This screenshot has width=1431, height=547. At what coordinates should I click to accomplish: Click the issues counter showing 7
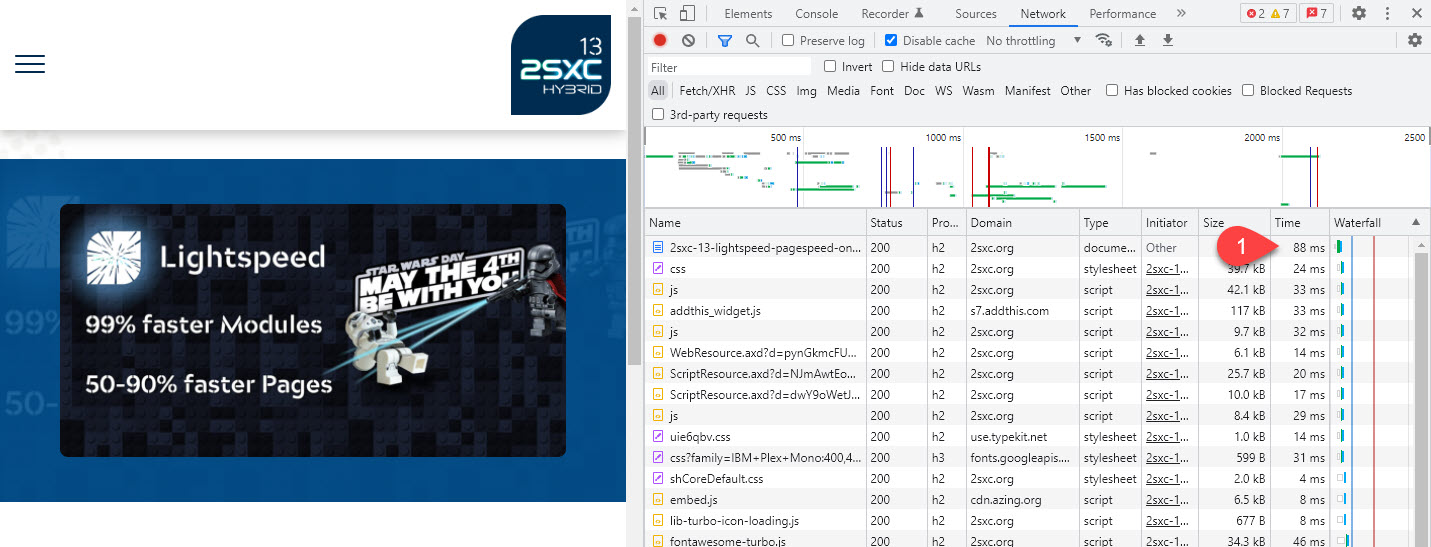[1316, 14]
